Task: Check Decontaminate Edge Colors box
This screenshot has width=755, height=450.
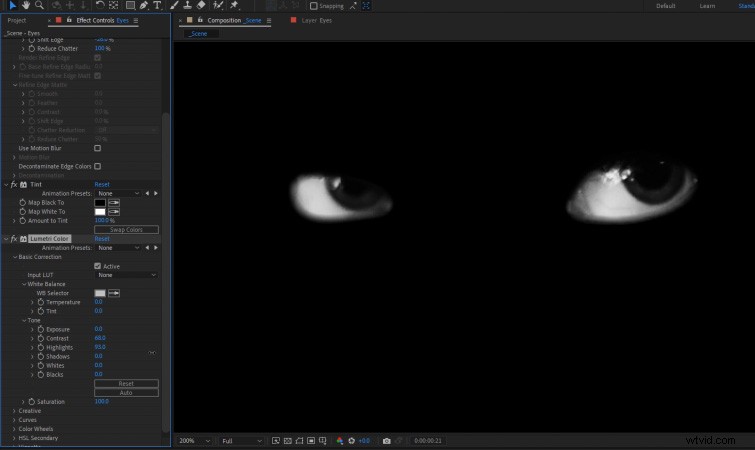Action: point(98,167)
